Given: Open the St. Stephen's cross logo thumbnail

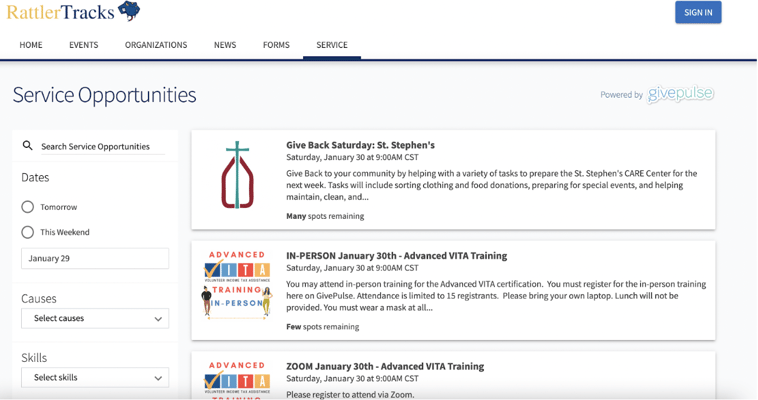Looking at the screenshot, I should [237, 175].
